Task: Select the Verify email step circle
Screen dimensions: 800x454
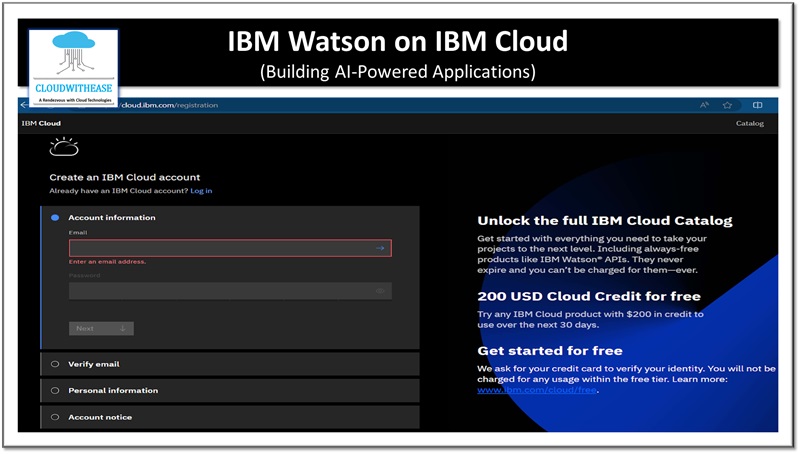Action: point(55,364)
